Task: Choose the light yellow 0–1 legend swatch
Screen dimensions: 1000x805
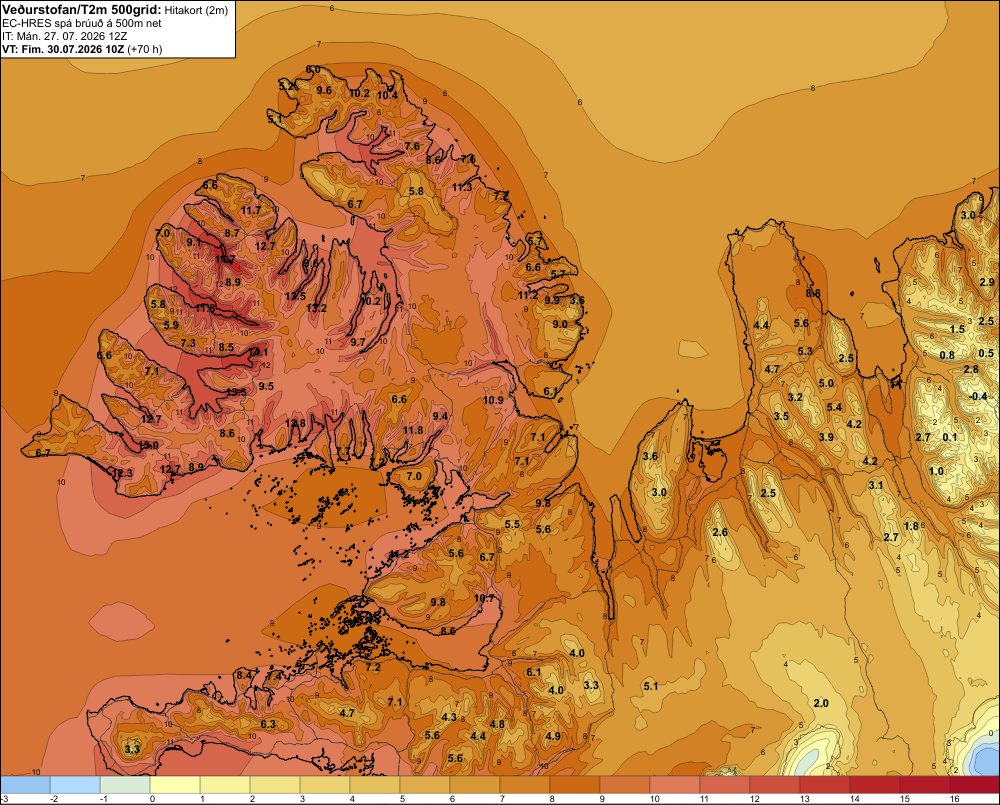Action: [175, 784]
